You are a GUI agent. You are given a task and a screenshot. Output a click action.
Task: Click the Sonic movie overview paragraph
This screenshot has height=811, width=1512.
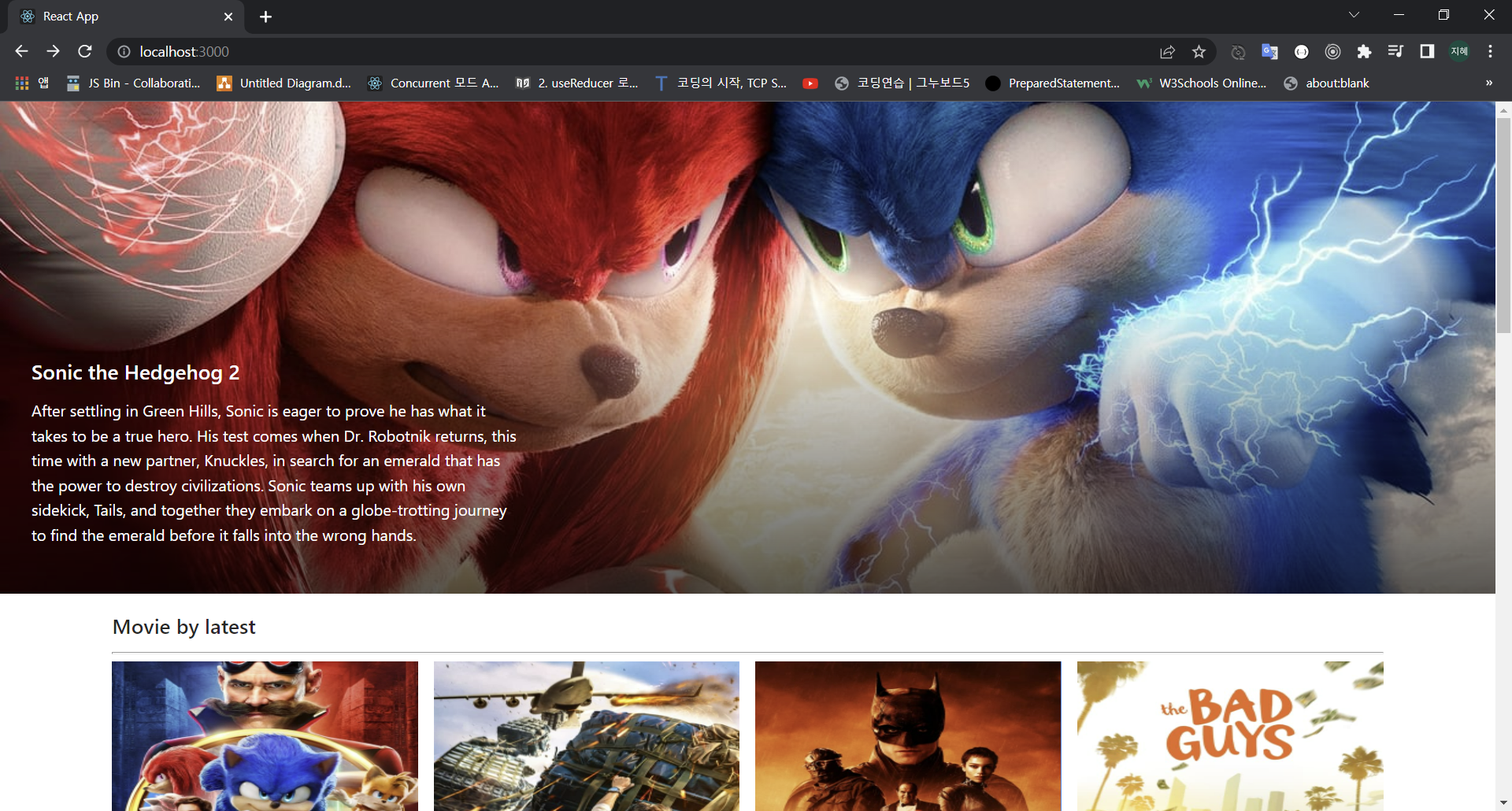(274, 473)
